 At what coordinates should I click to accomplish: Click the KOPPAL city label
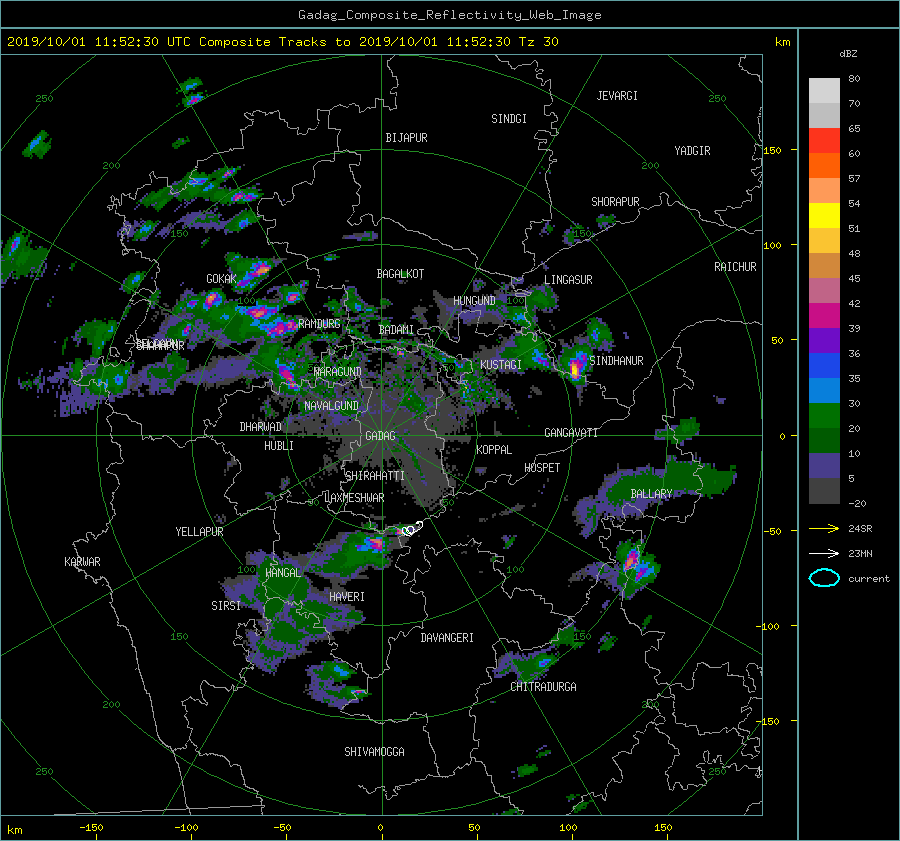494,450
